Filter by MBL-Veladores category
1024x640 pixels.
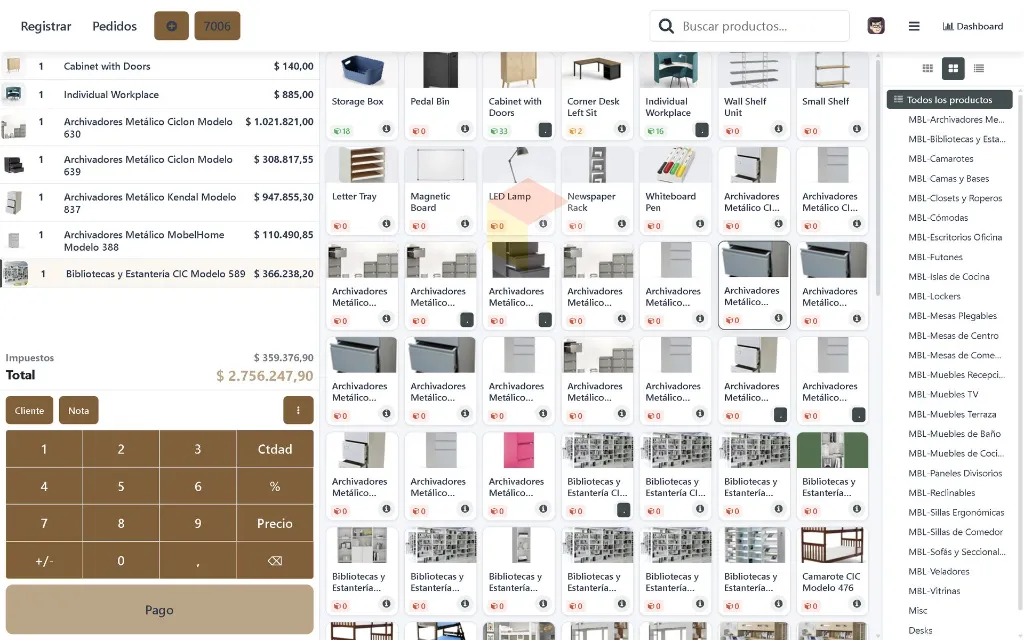(938, 571)
